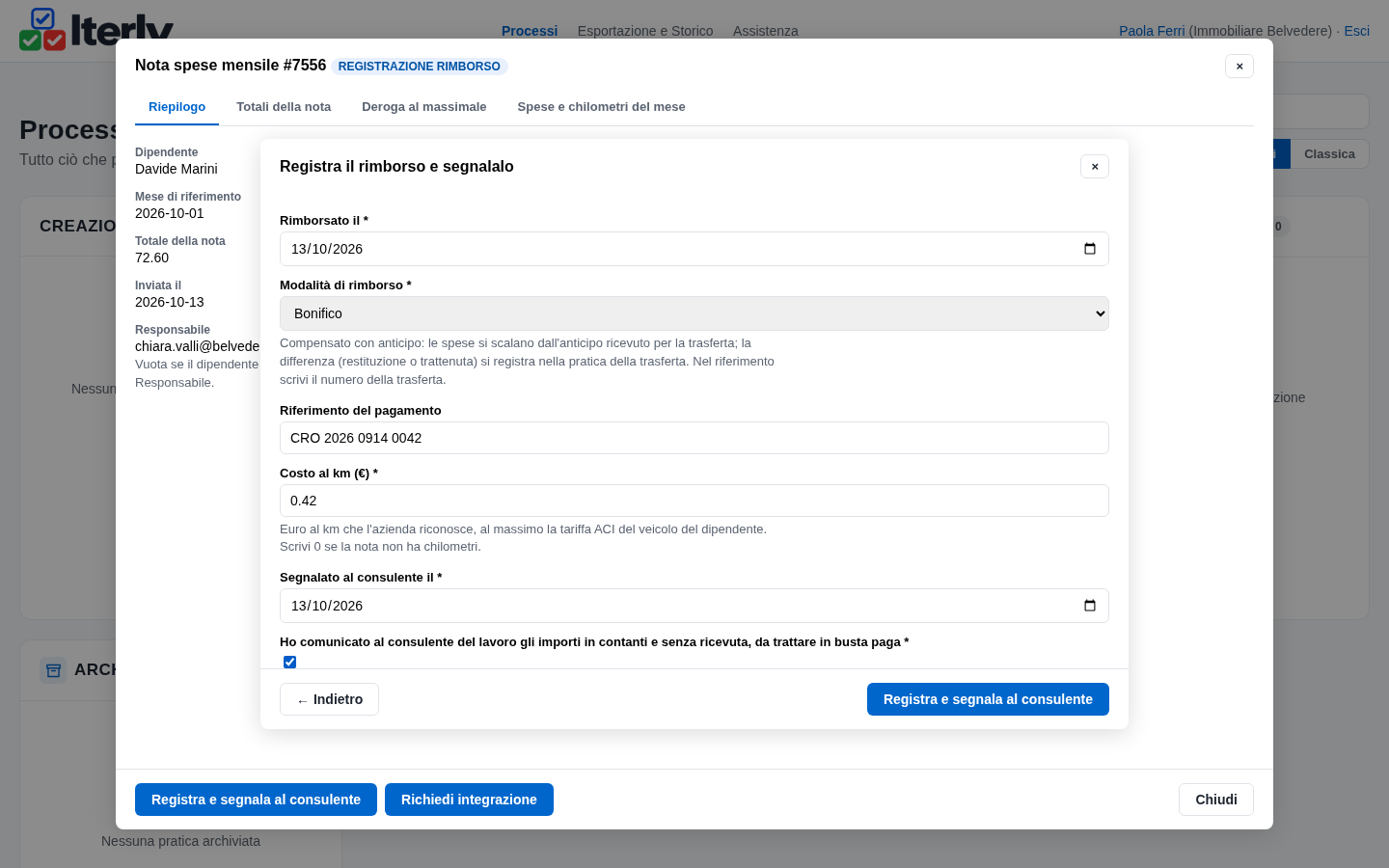The height and width of the screenshot is (868, 1389).
Task: Close the Nota spese mensile window
Action: (1239, 67)
